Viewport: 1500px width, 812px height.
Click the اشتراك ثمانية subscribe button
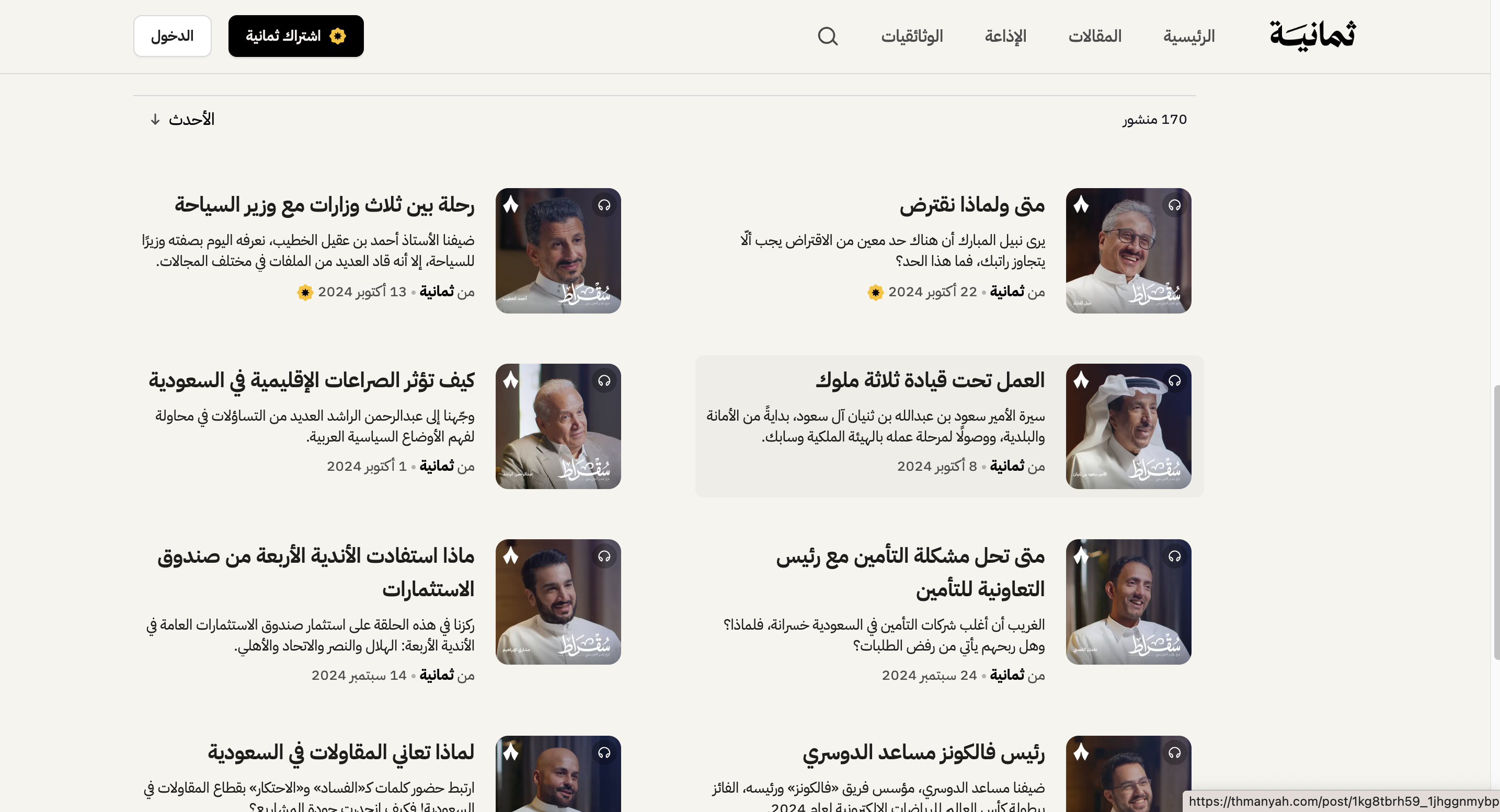[296, 36]
